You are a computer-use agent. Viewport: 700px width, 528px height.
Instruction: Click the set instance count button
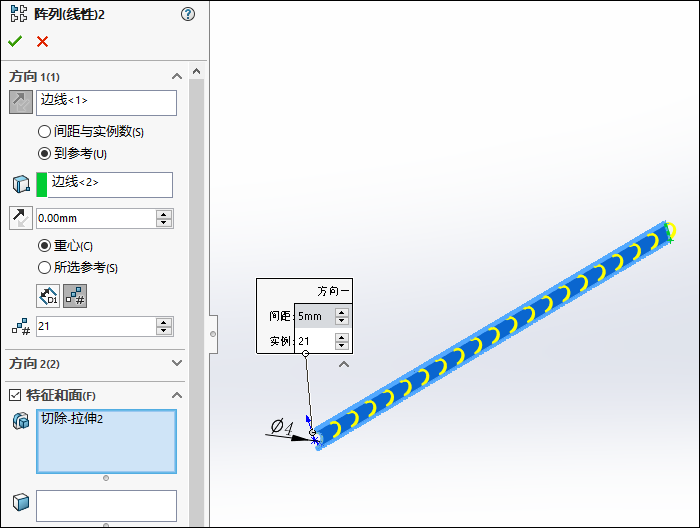pos(75,296)
